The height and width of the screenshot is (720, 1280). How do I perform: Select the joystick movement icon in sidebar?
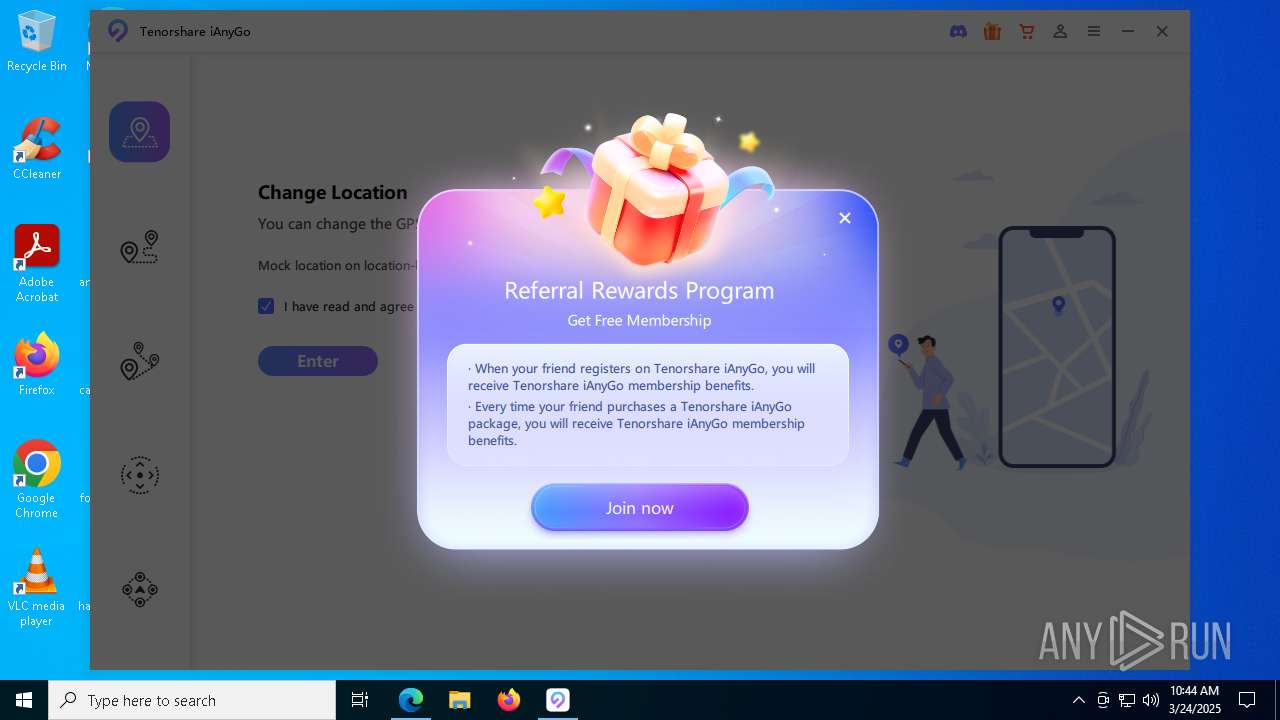pos(139,475)
